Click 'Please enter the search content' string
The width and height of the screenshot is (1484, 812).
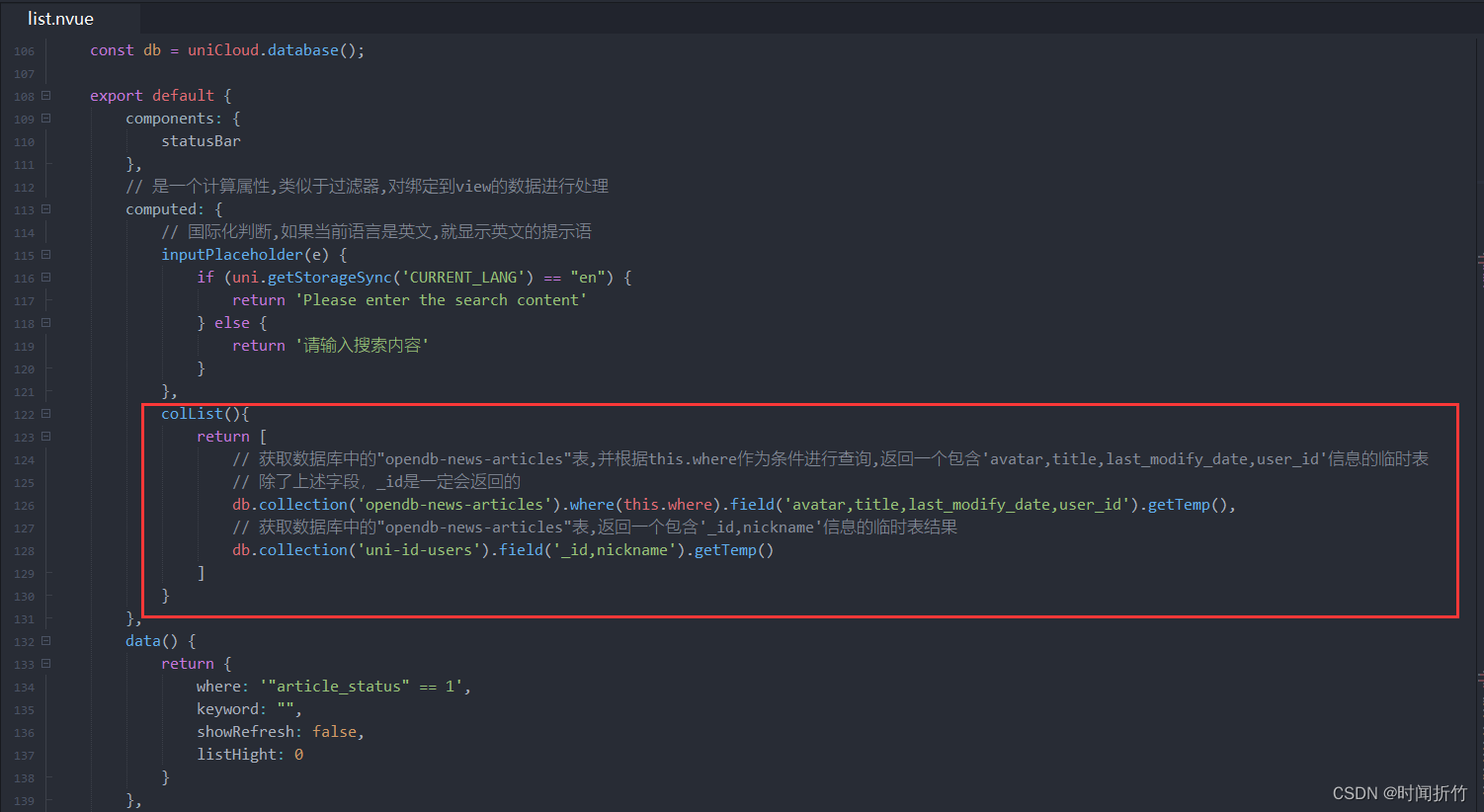(x=441, y=300)
